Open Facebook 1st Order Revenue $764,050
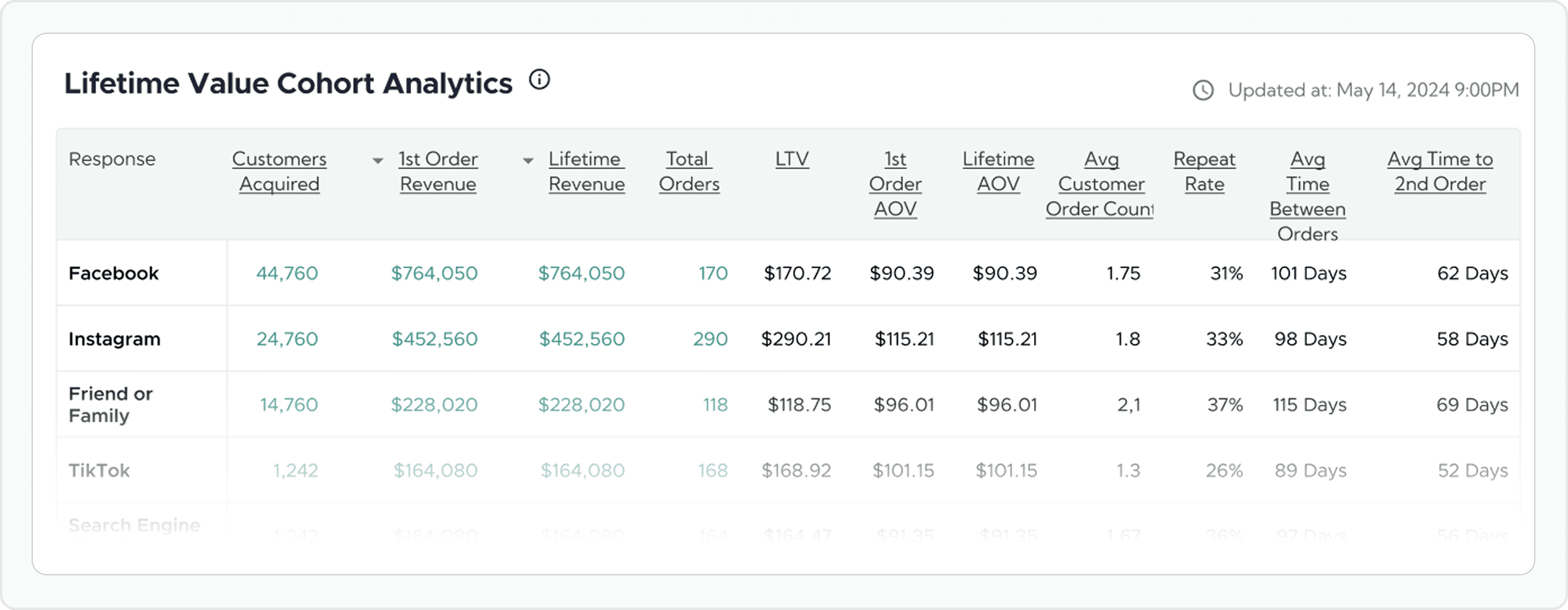This screenshot has width=1568, height=610. click(x=435, y=273)
